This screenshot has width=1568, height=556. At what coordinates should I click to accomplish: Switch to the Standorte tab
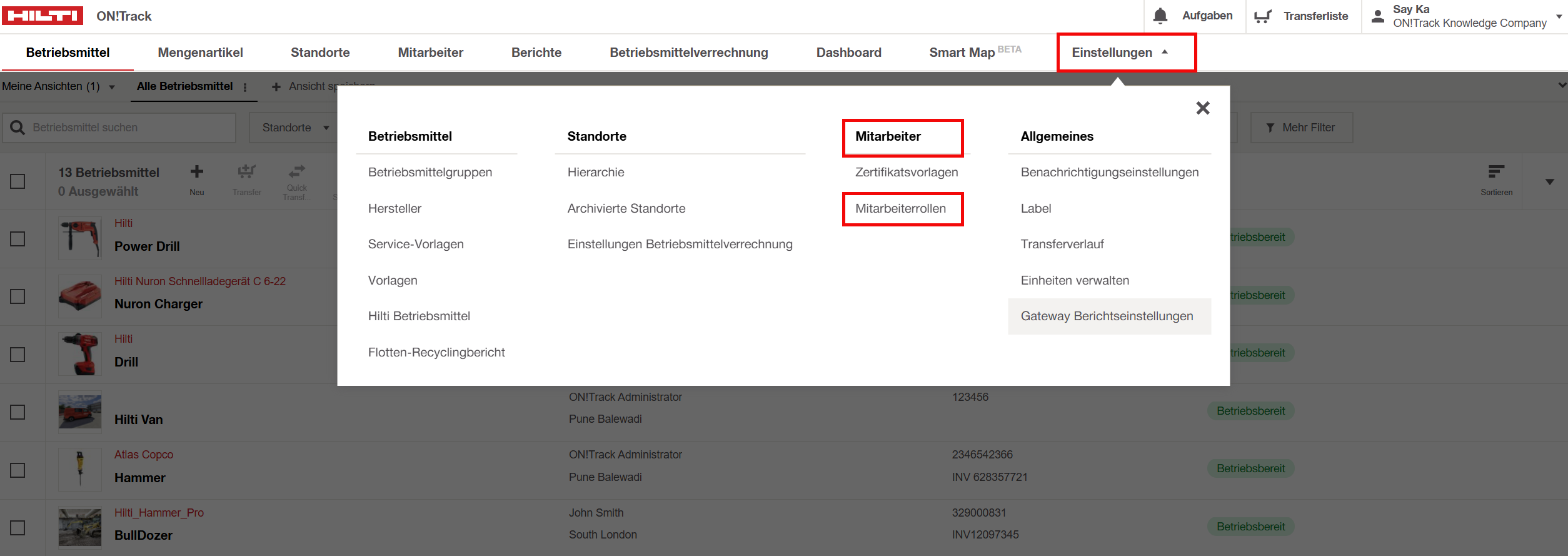320,53
